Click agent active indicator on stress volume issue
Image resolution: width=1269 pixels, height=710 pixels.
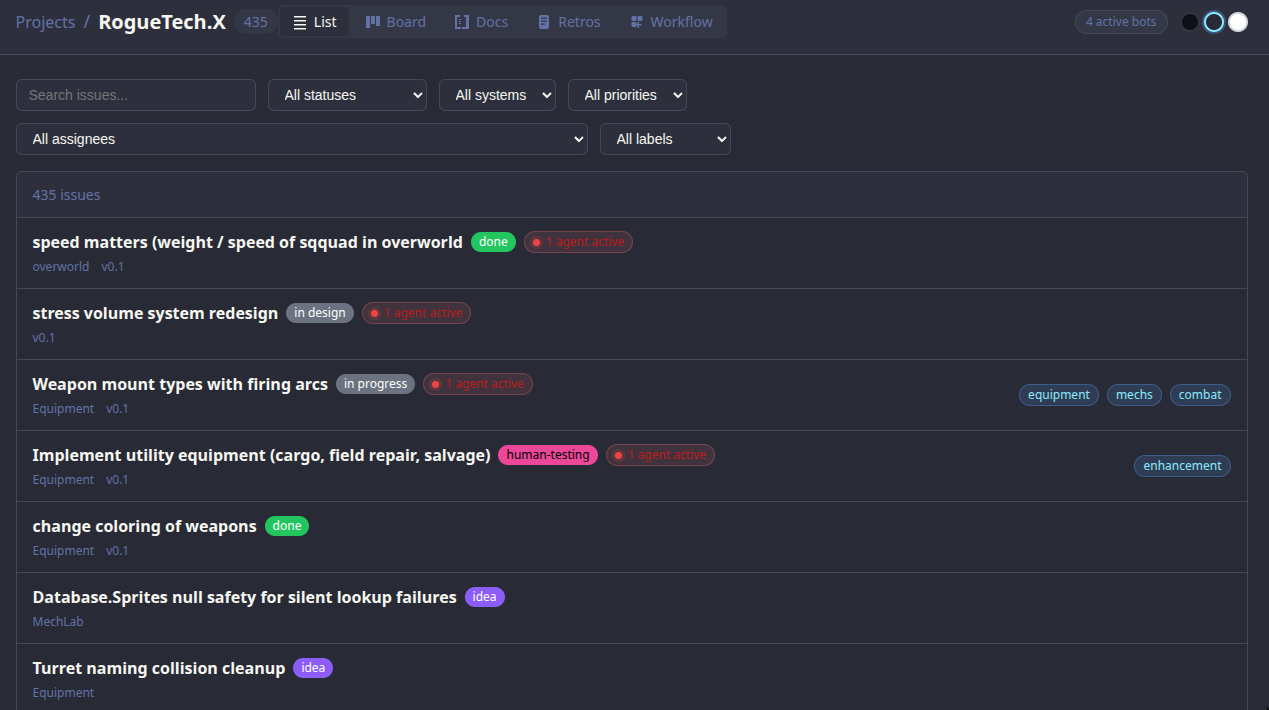[x=416, y=313]
